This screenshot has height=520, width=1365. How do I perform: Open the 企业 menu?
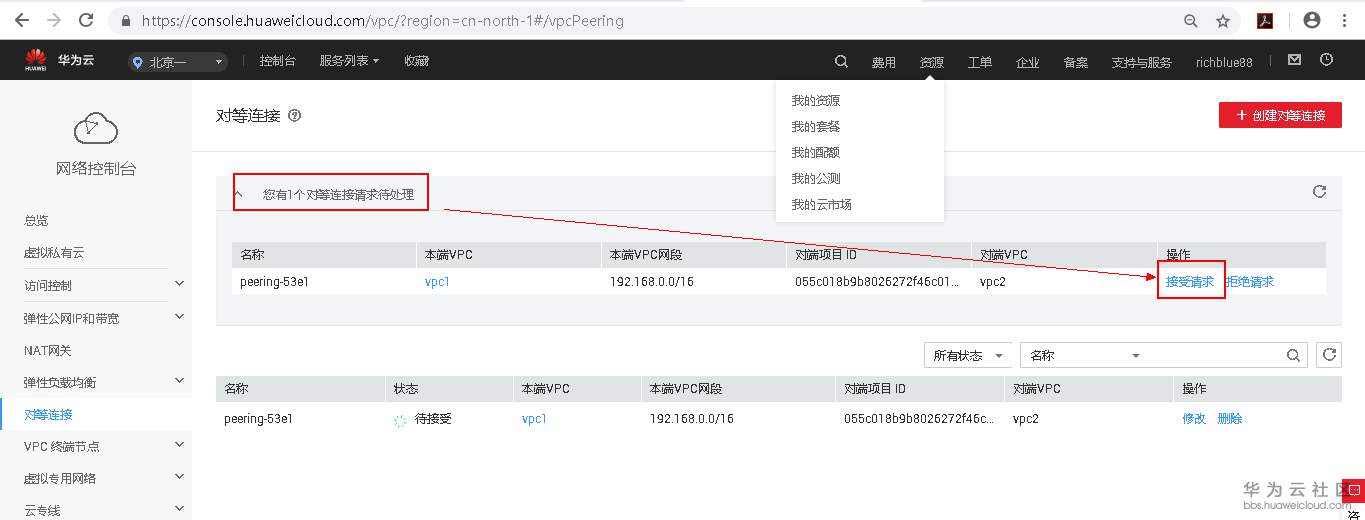click(1027, 62)
